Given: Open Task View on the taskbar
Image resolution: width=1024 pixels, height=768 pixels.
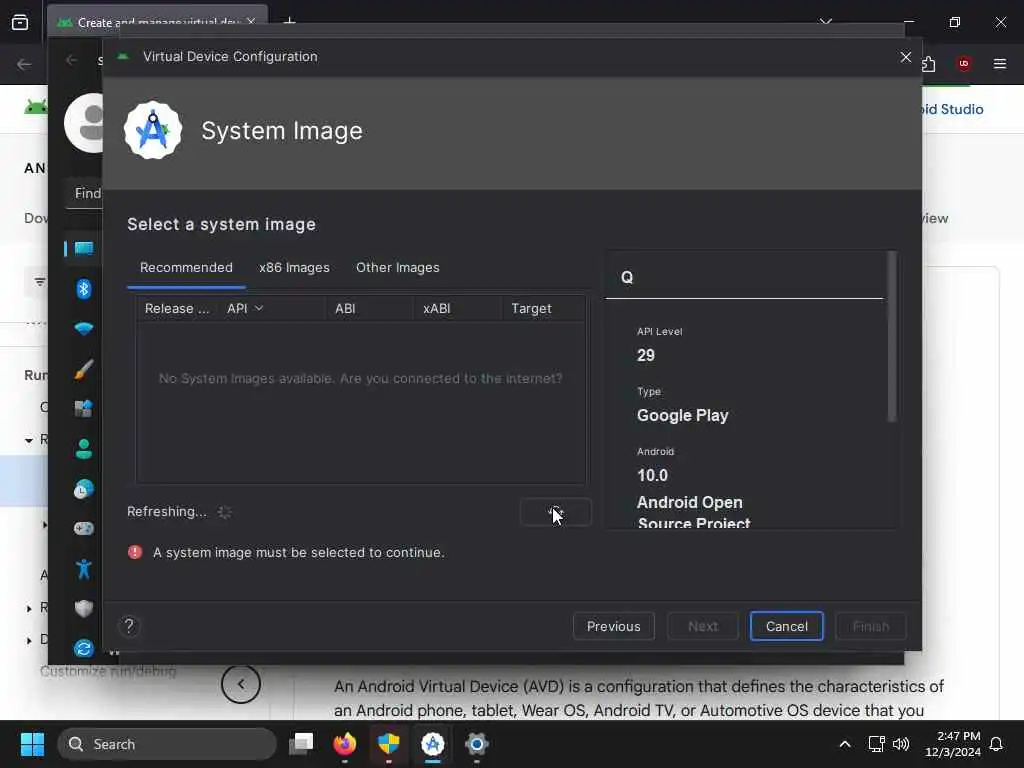Looking at the screenshot, I should [301, 744].
